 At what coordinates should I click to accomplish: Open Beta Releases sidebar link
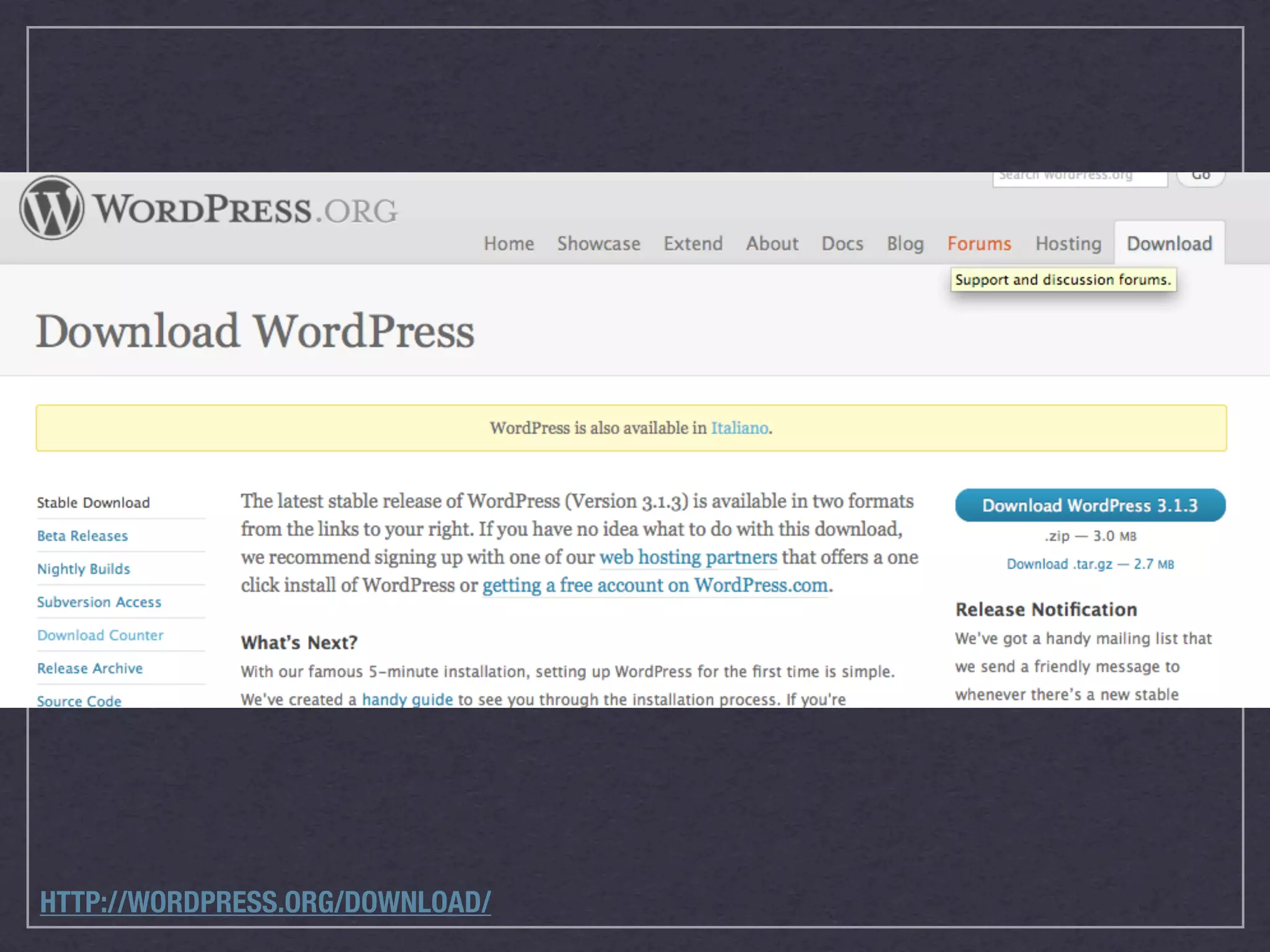click(x=82, y=536)
